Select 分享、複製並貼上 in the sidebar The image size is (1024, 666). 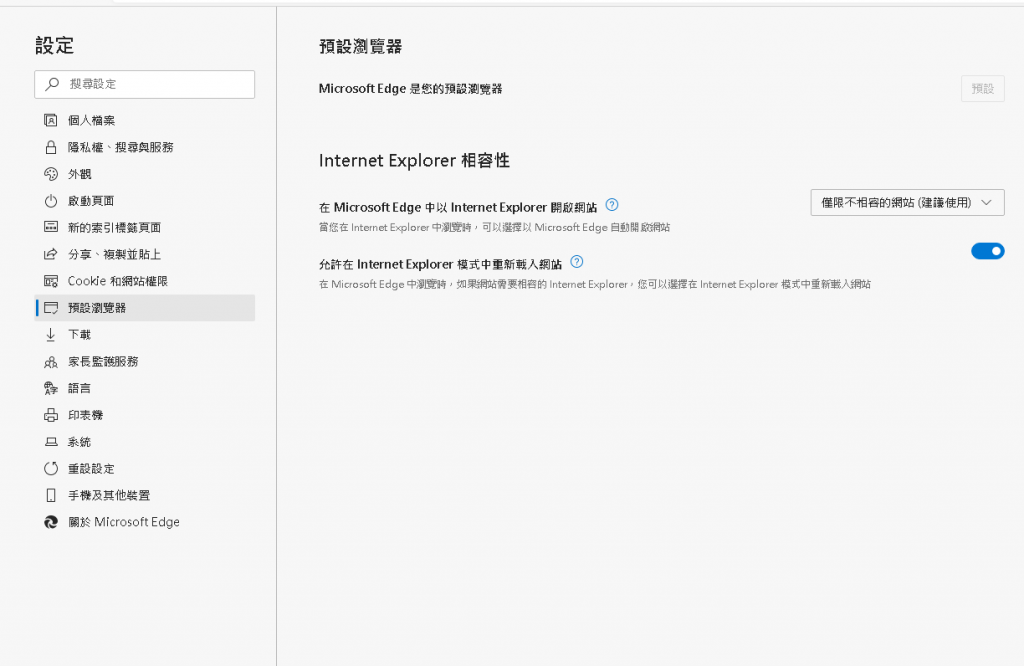point(144,254)
